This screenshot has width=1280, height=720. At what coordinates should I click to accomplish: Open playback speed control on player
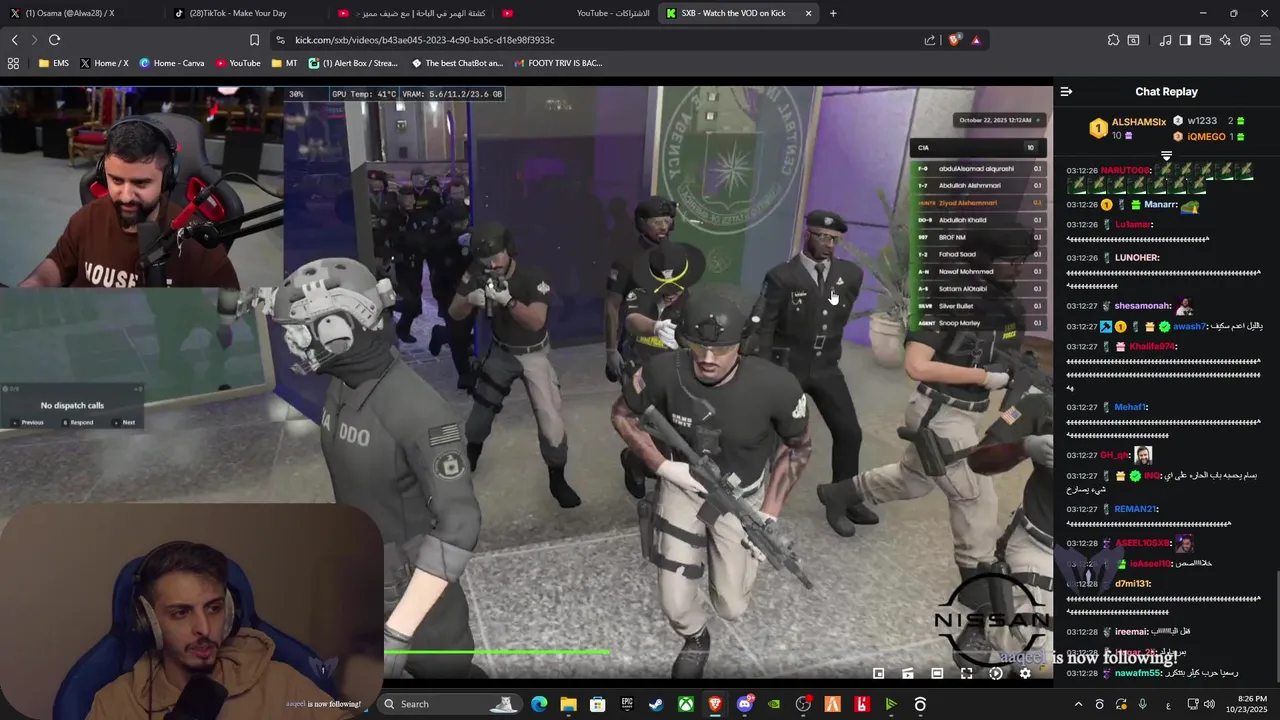click(x=995, y=673)
